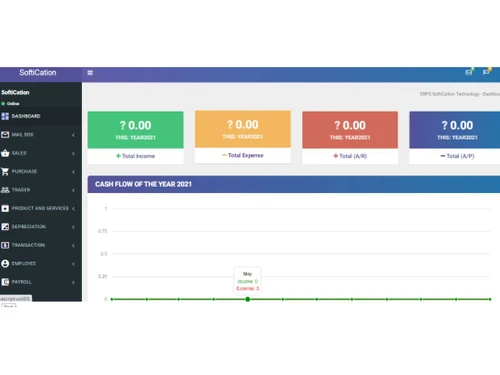This screenshot has height=375, width=500.
Task: Expand the Depreciation menu chevron
Action: [73, 227]
